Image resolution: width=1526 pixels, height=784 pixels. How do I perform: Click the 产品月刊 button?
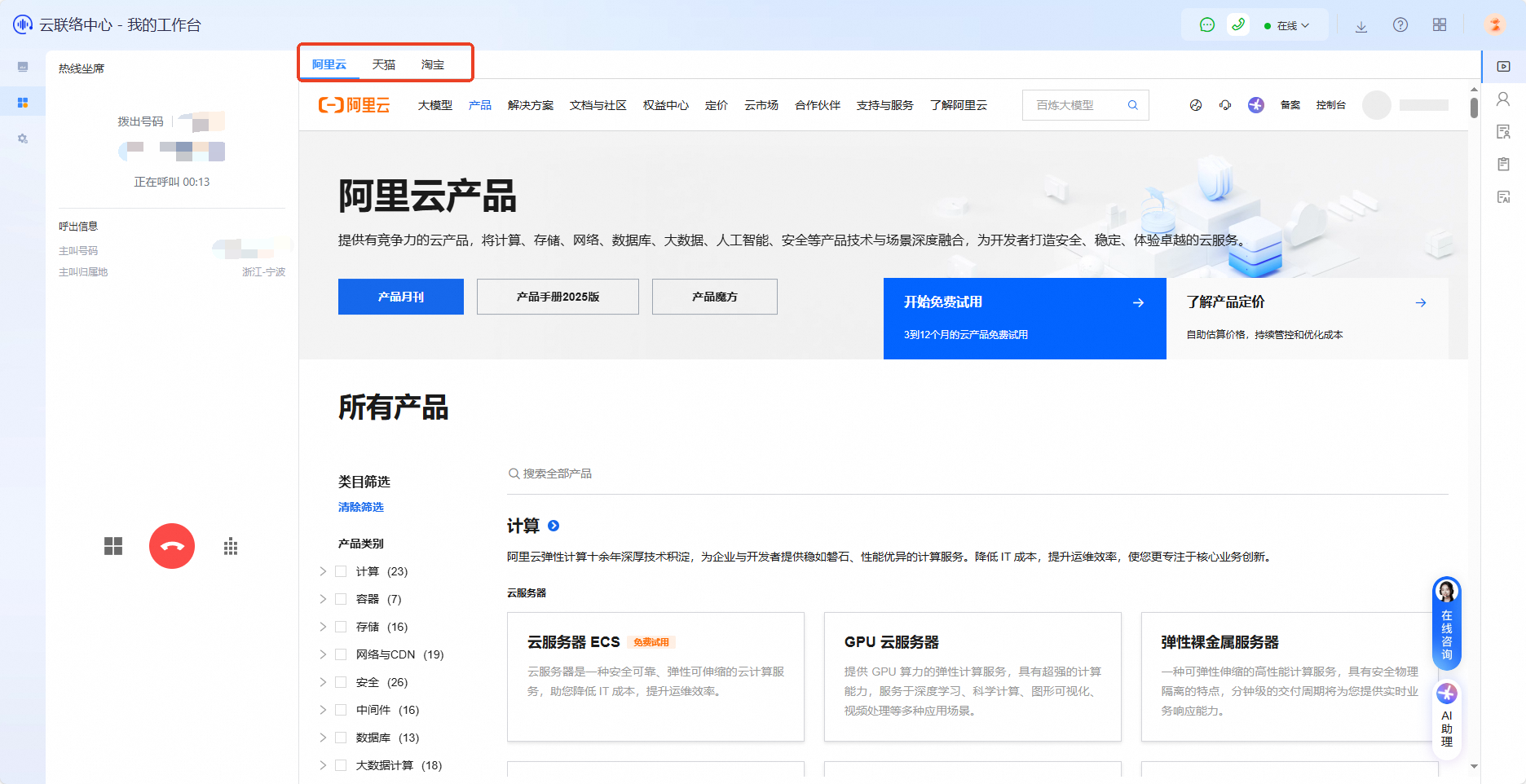pyautogui.click(x=401, y=297)
